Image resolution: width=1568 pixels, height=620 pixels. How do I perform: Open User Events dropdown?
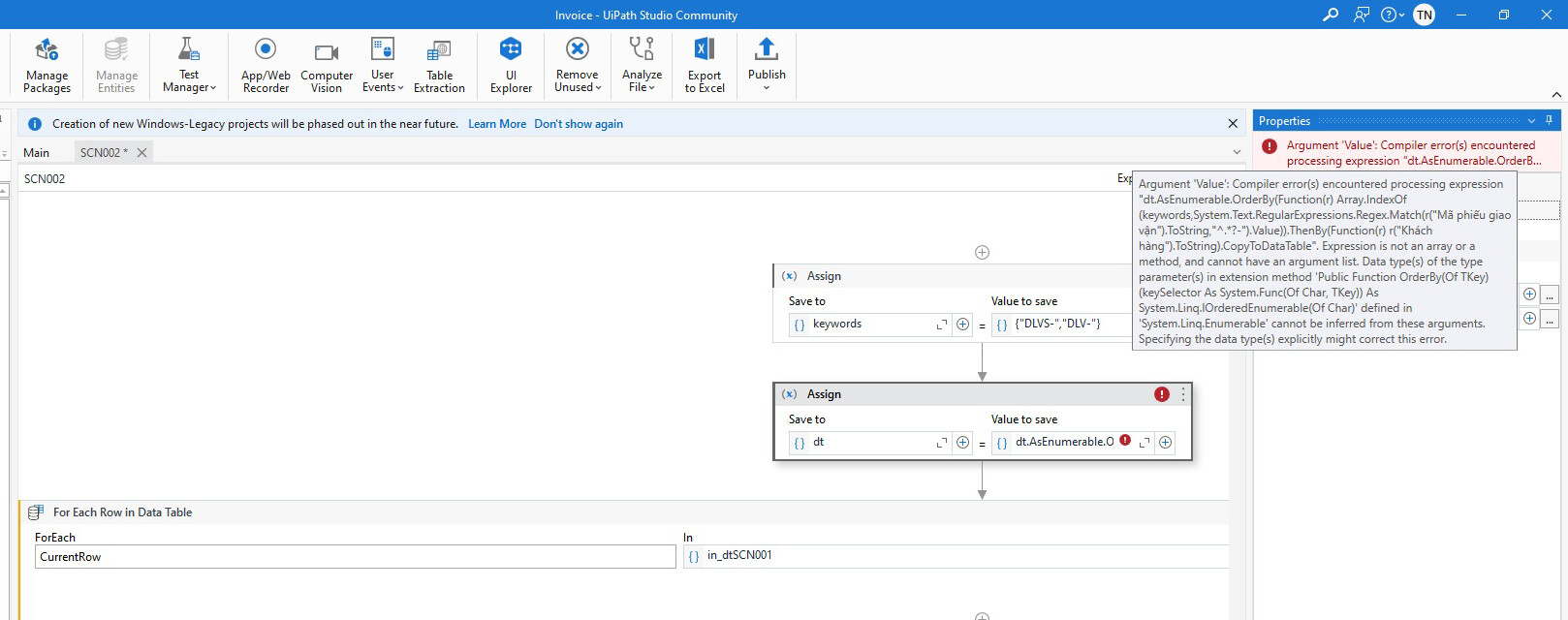tap(383, 66)
